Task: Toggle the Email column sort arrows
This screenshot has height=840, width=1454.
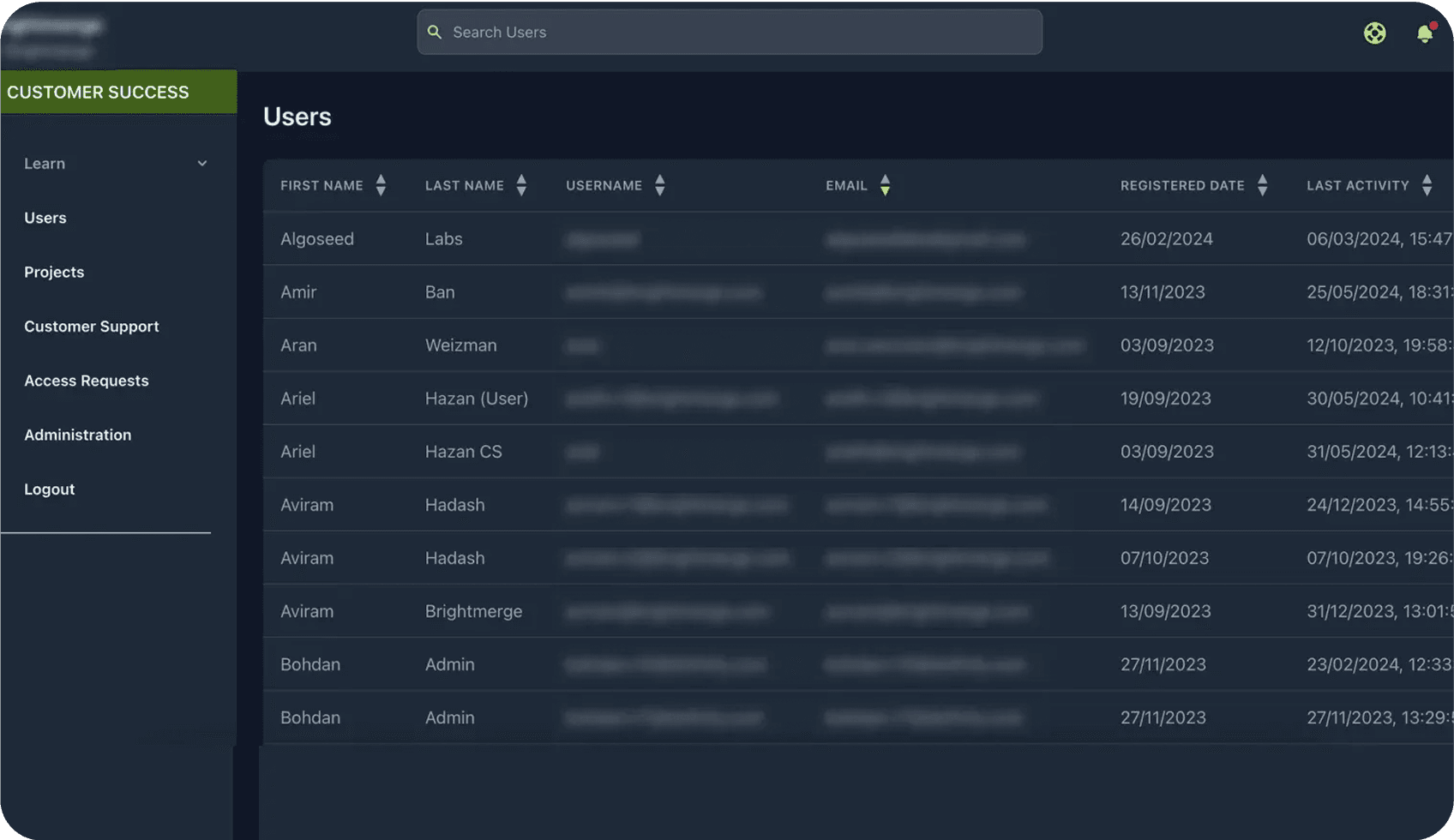Action: 885,185
